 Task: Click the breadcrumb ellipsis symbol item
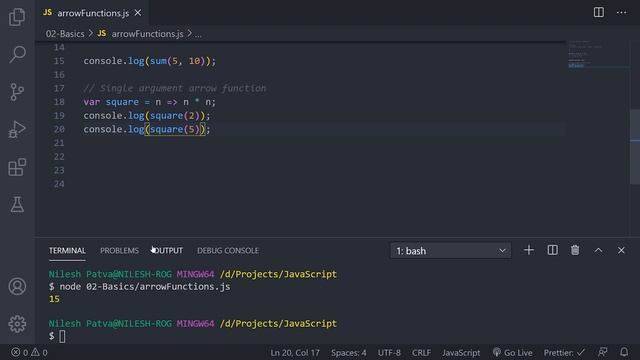[198, 34]
